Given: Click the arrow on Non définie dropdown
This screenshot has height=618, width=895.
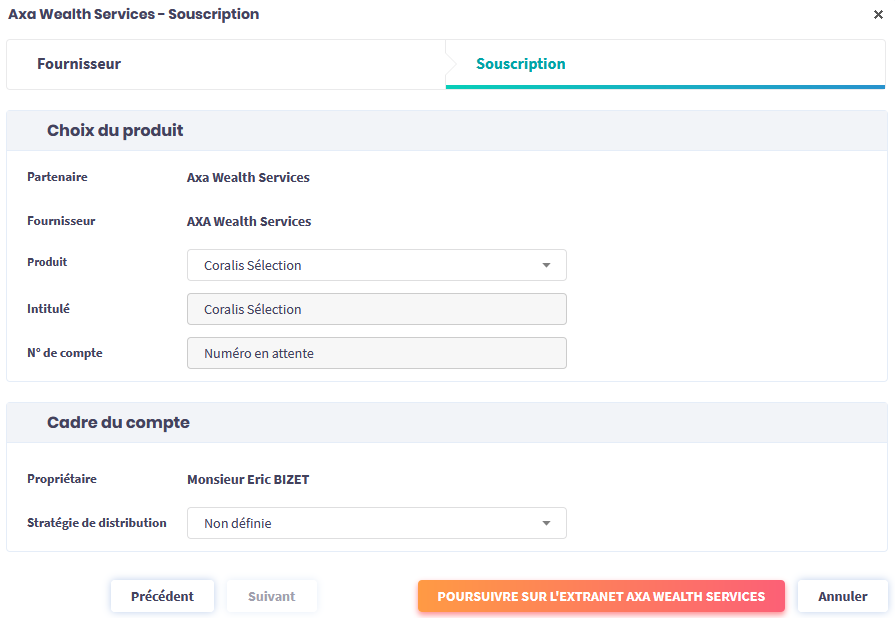Looking at the screenshot, I should [546, 523].
